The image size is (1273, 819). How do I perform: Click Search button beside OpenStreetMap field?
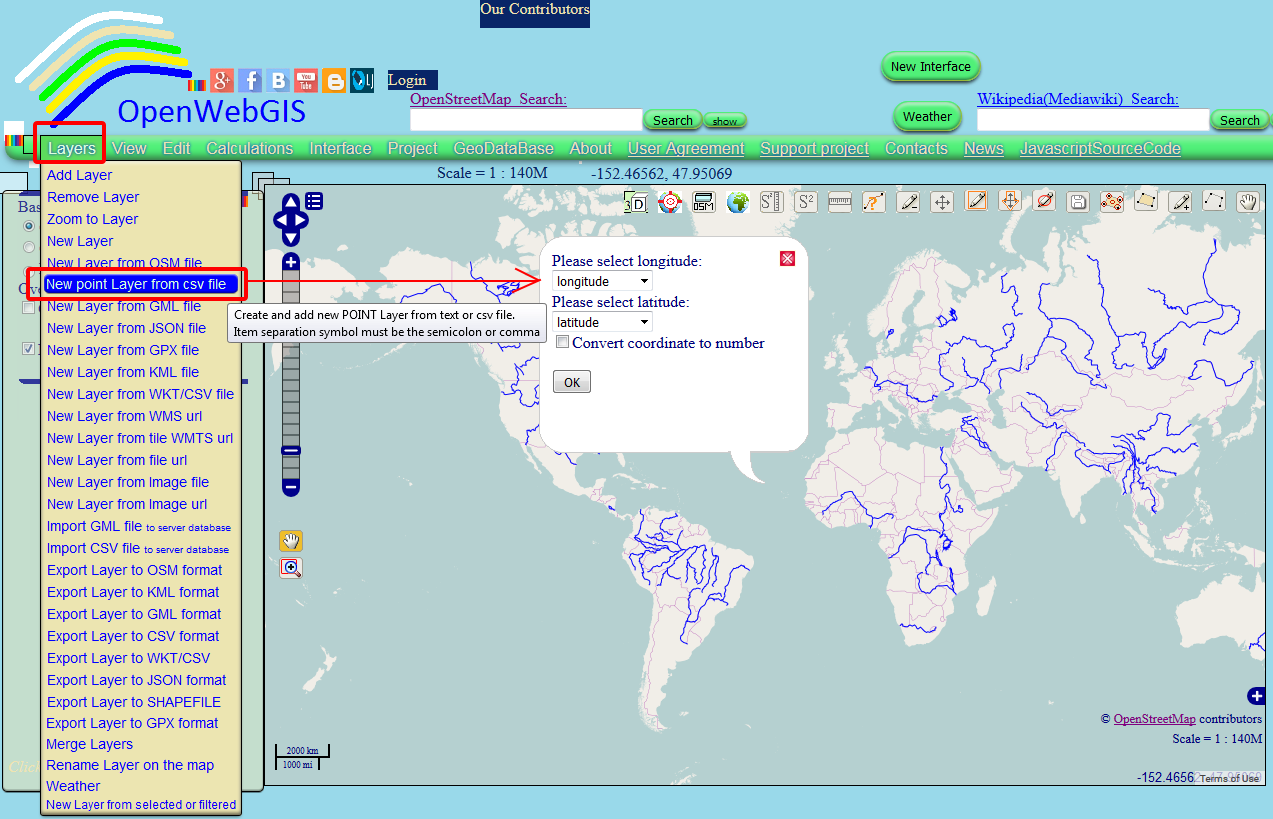point(673,120)
